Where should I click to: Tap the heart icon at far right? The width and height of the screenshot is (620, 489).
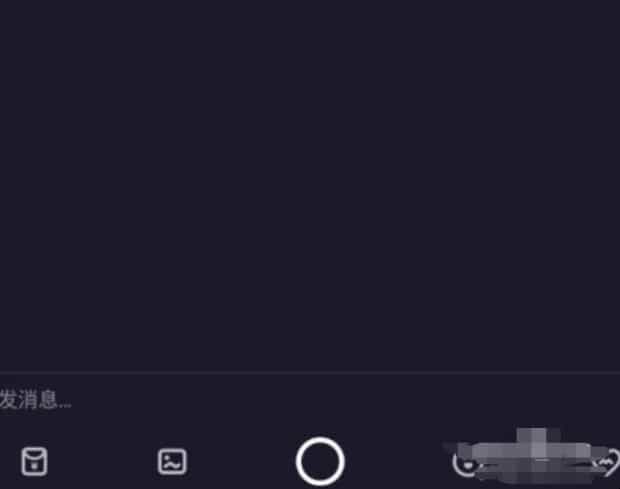coord(608,463)
